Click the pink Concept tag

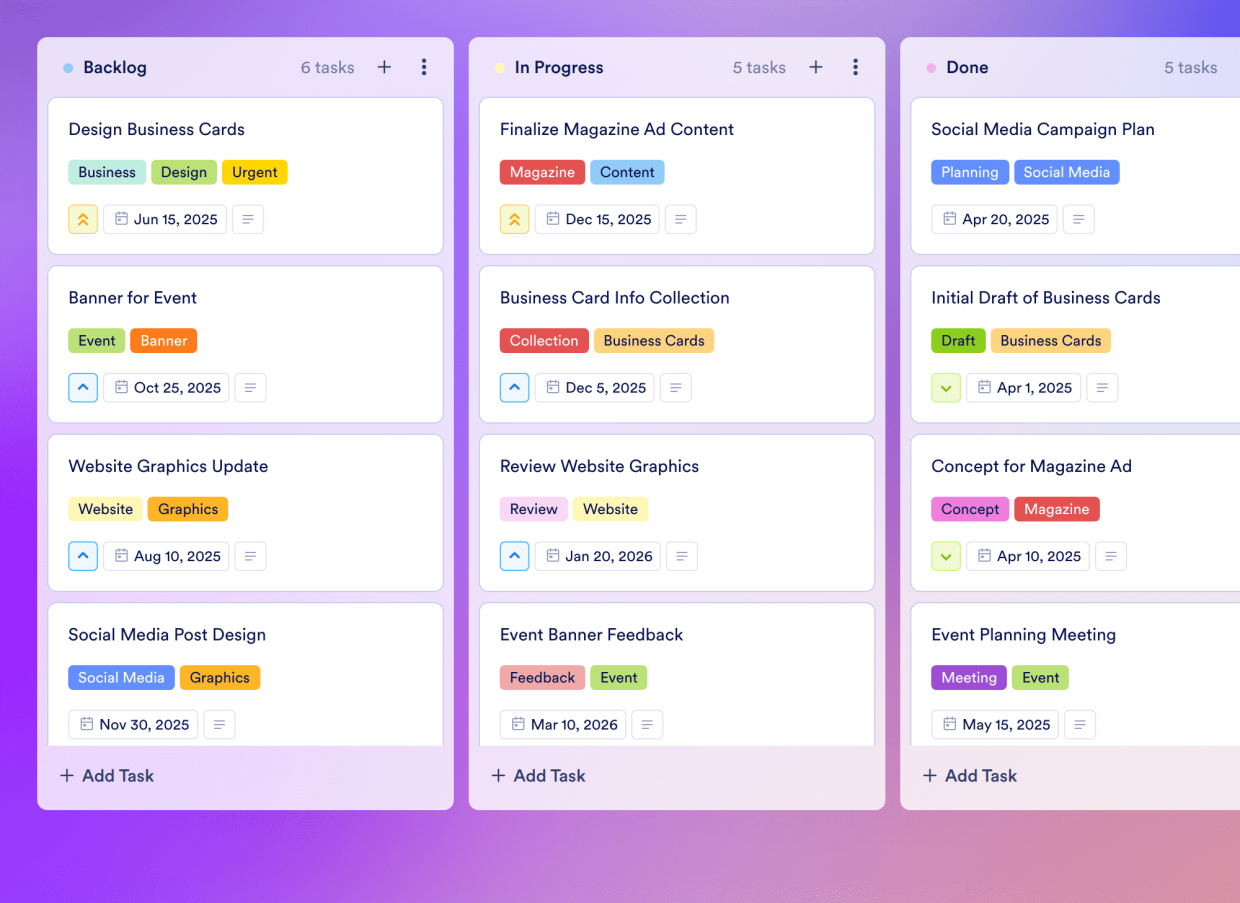pyautogui.click(x=970, y=509)
